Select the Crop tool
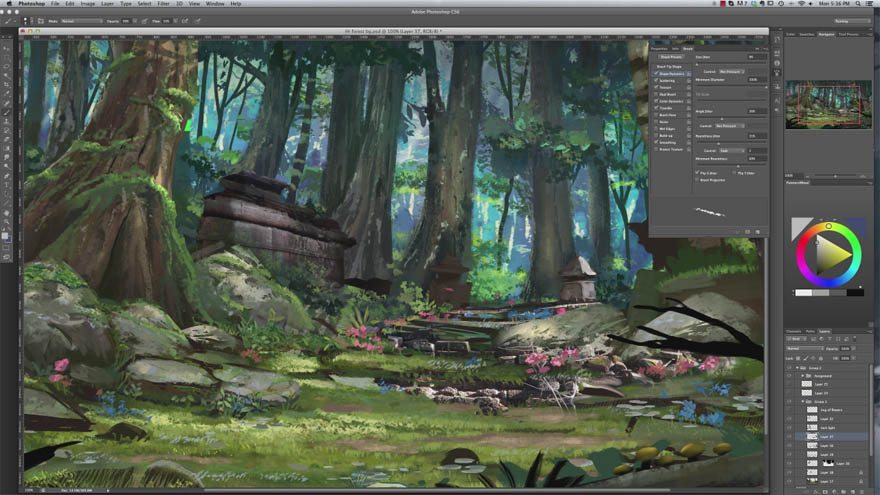 pyautogui.click(x=7, y=84)
